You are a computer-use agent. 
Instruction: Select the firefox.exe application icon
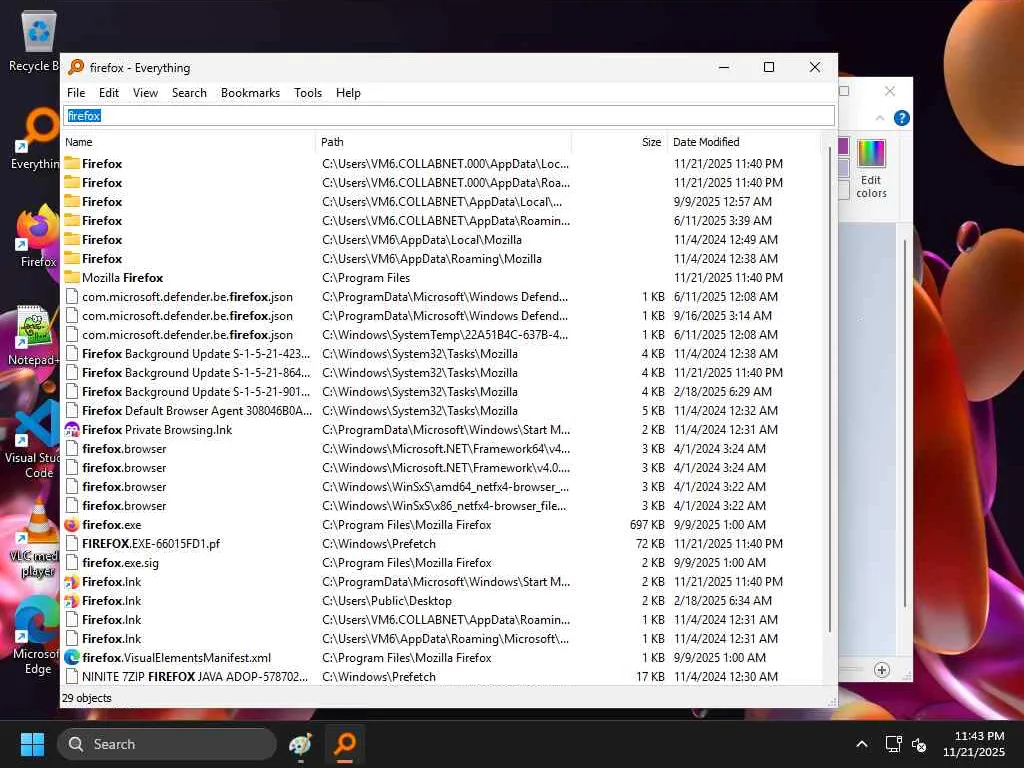coord(72,524)
